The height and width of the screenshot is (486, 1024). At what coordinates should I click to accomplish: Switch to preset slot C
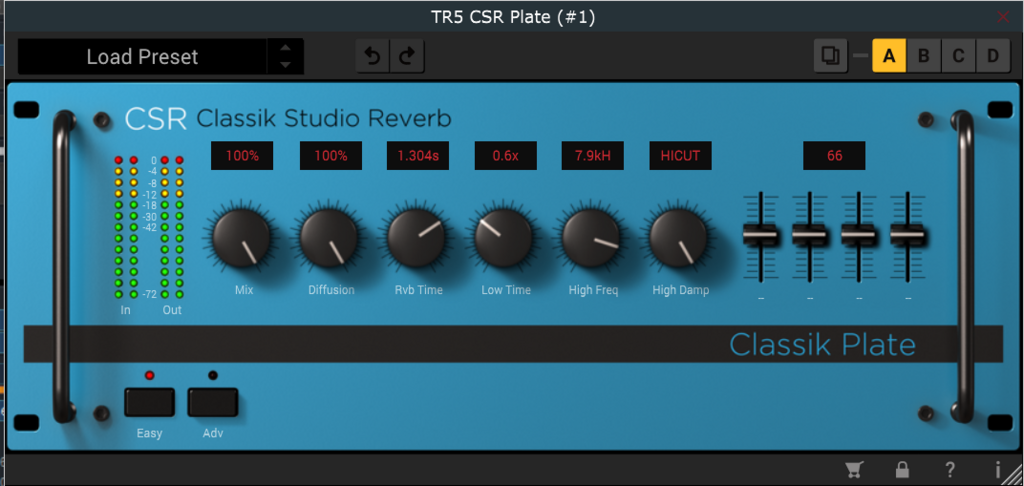[958, 56]
